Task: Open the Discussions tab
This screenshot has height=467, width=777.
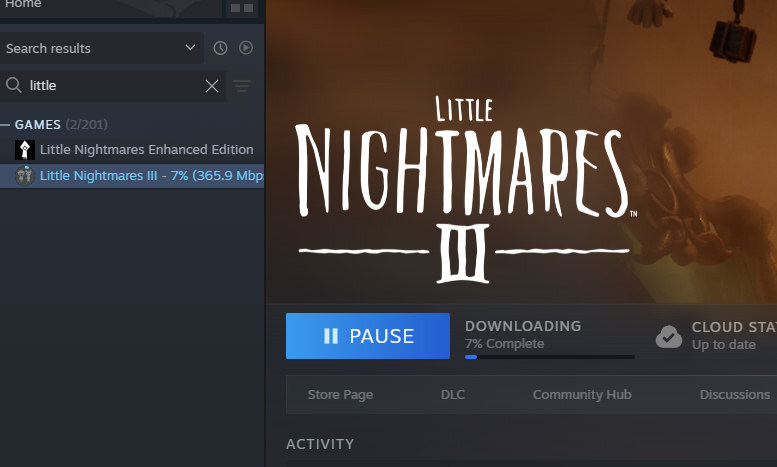Action: coord(735,395)
